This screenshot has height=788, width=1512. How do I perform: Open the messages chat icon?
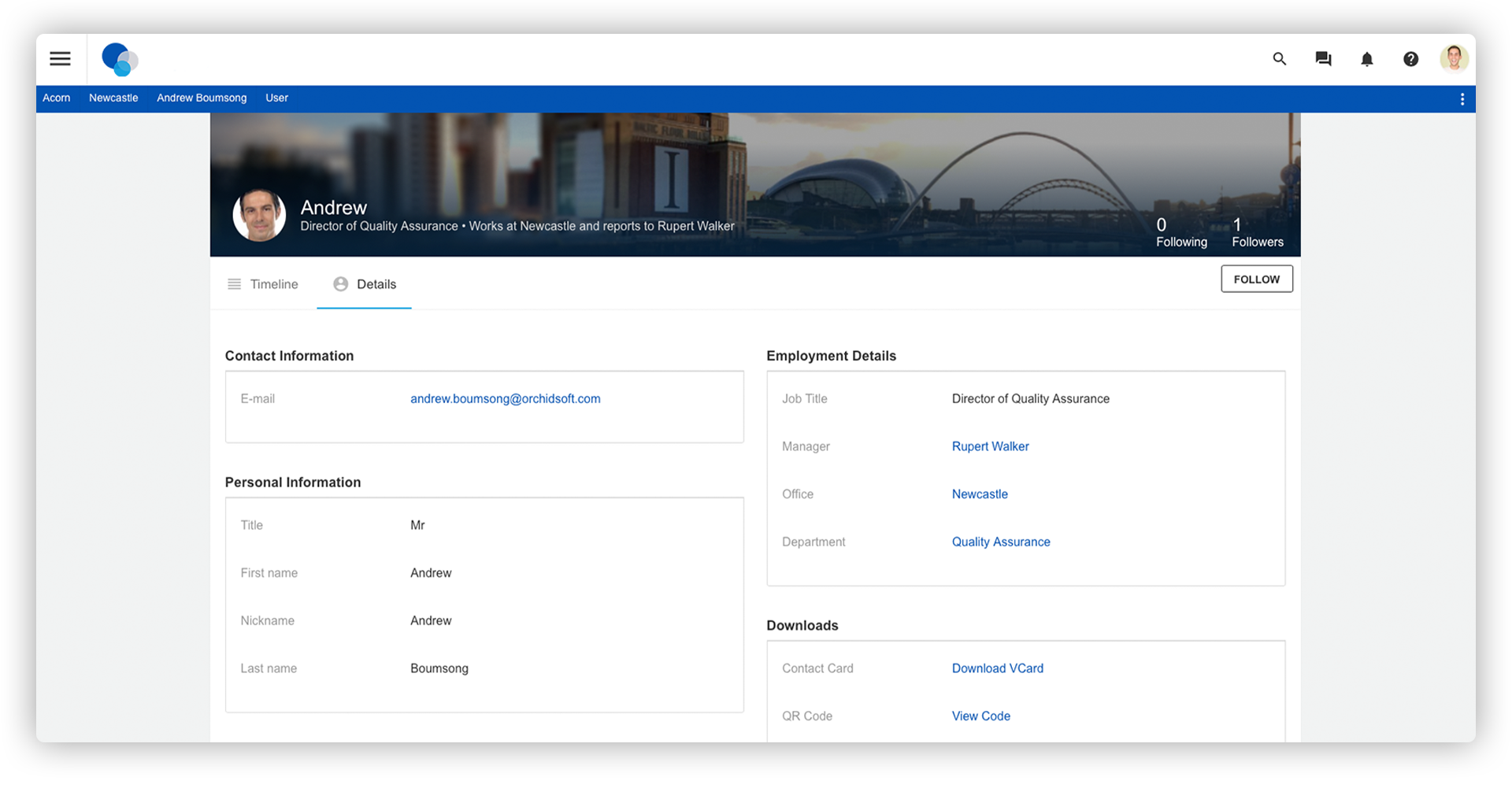pyautogui.click(x=1322, y=59)
